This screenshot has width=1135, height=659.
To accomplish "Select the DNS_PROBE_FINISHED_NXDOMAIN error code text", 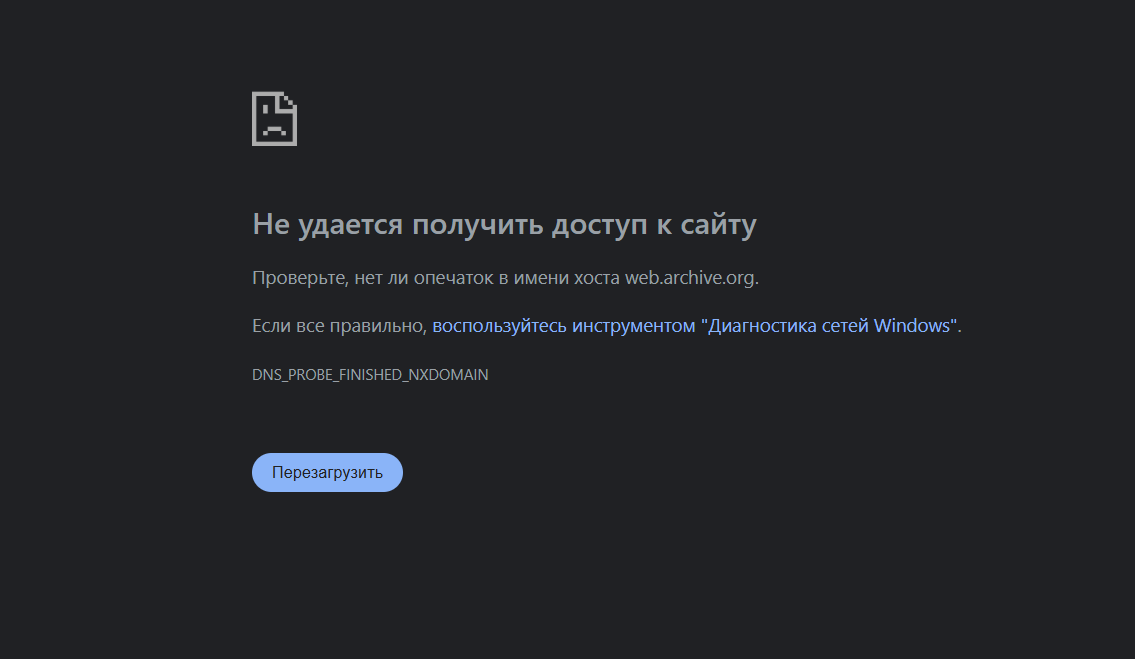I will (370, 374).
